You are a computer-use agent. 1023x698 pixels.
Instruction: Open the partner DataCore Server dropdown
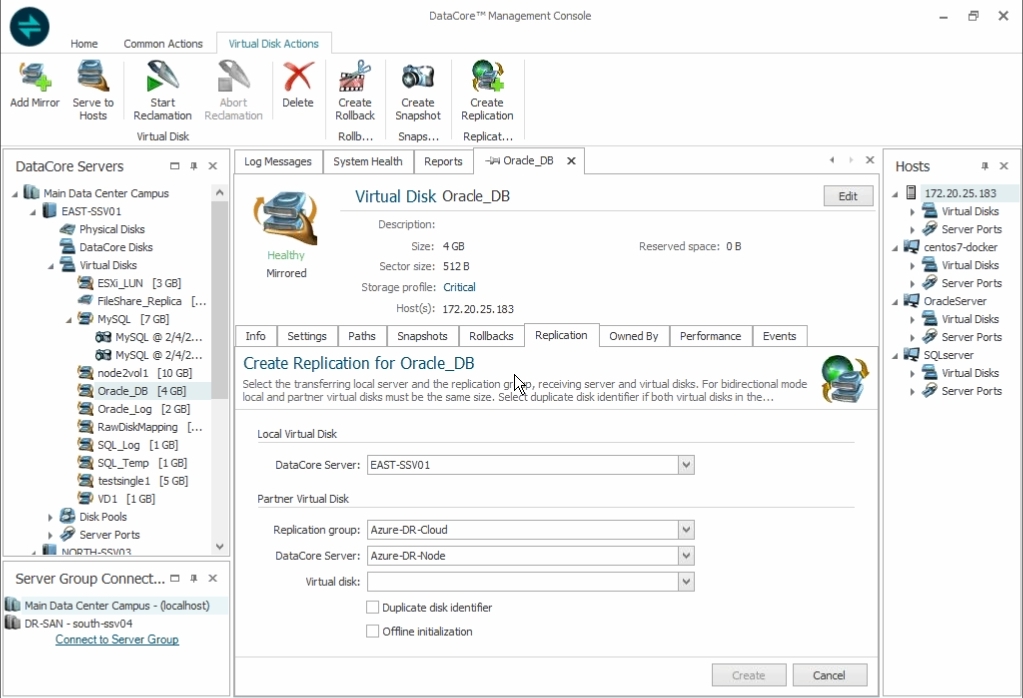click(686, 556)
